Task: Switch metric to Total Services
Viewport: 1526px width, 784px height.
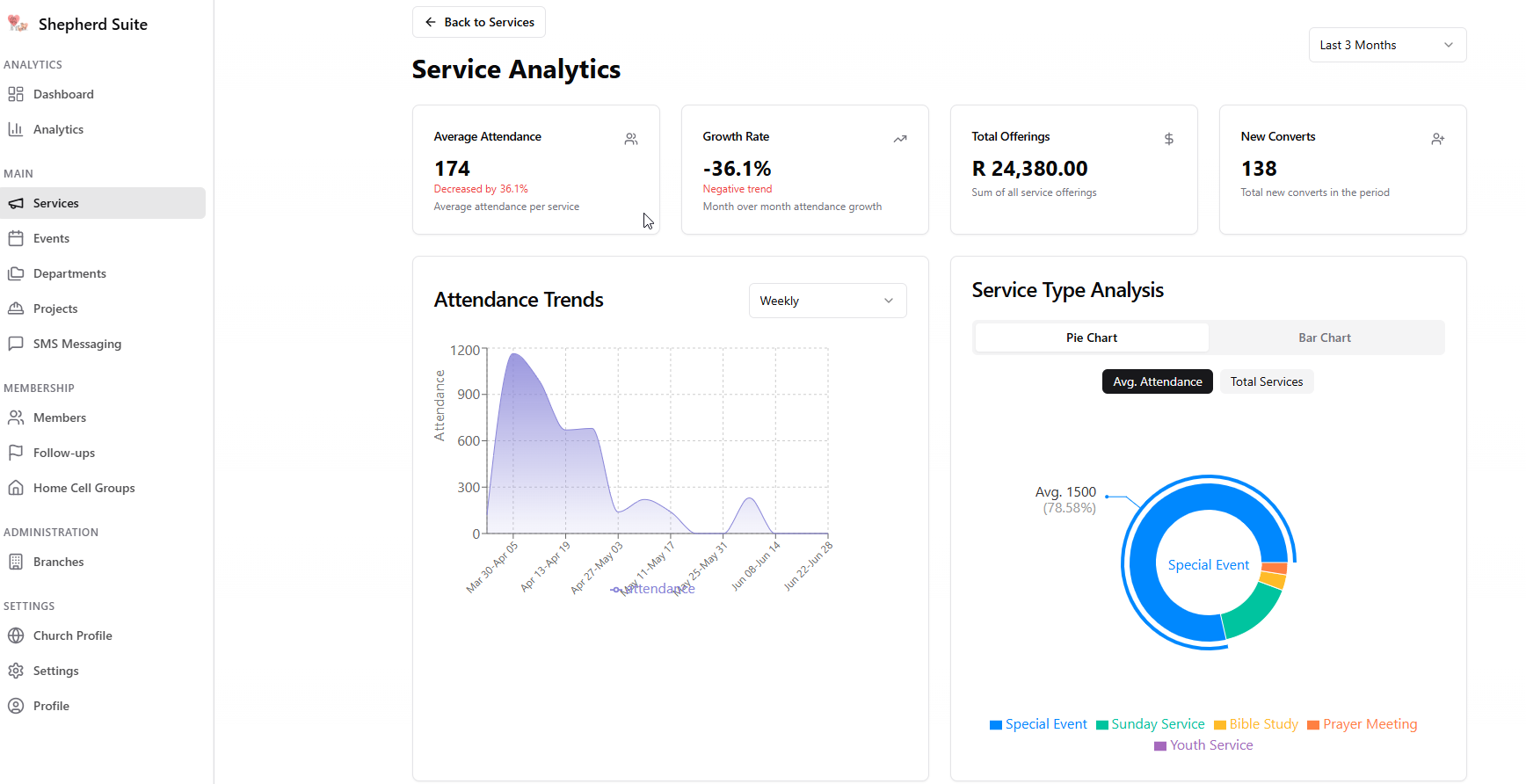Action: [1266, 381]
